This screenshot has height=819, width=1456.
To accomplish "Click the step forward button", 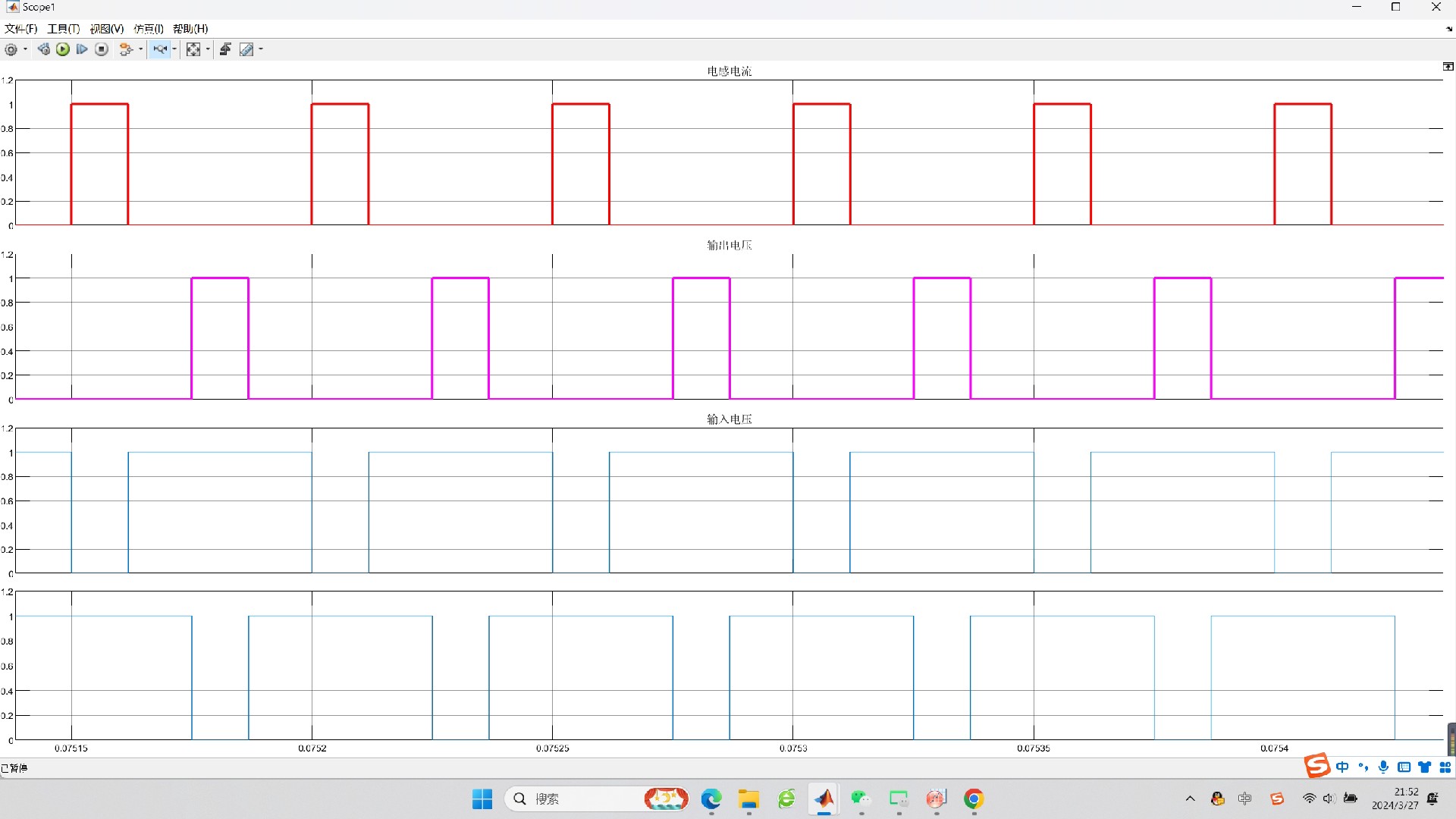I will [x=82, y=49].
